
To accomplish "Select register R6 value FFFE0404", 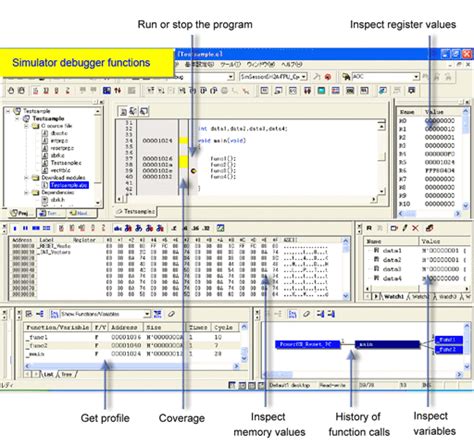I will [x=439, y=171].
